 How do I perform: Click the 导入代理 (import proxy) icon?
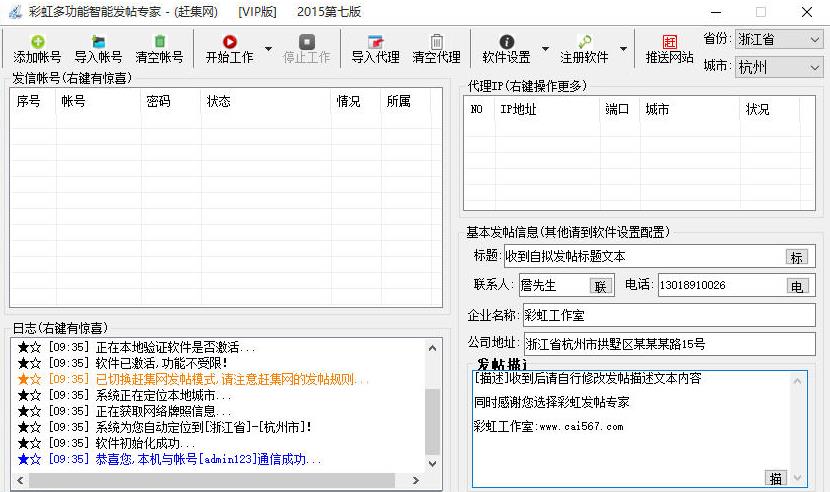[375, 42]
